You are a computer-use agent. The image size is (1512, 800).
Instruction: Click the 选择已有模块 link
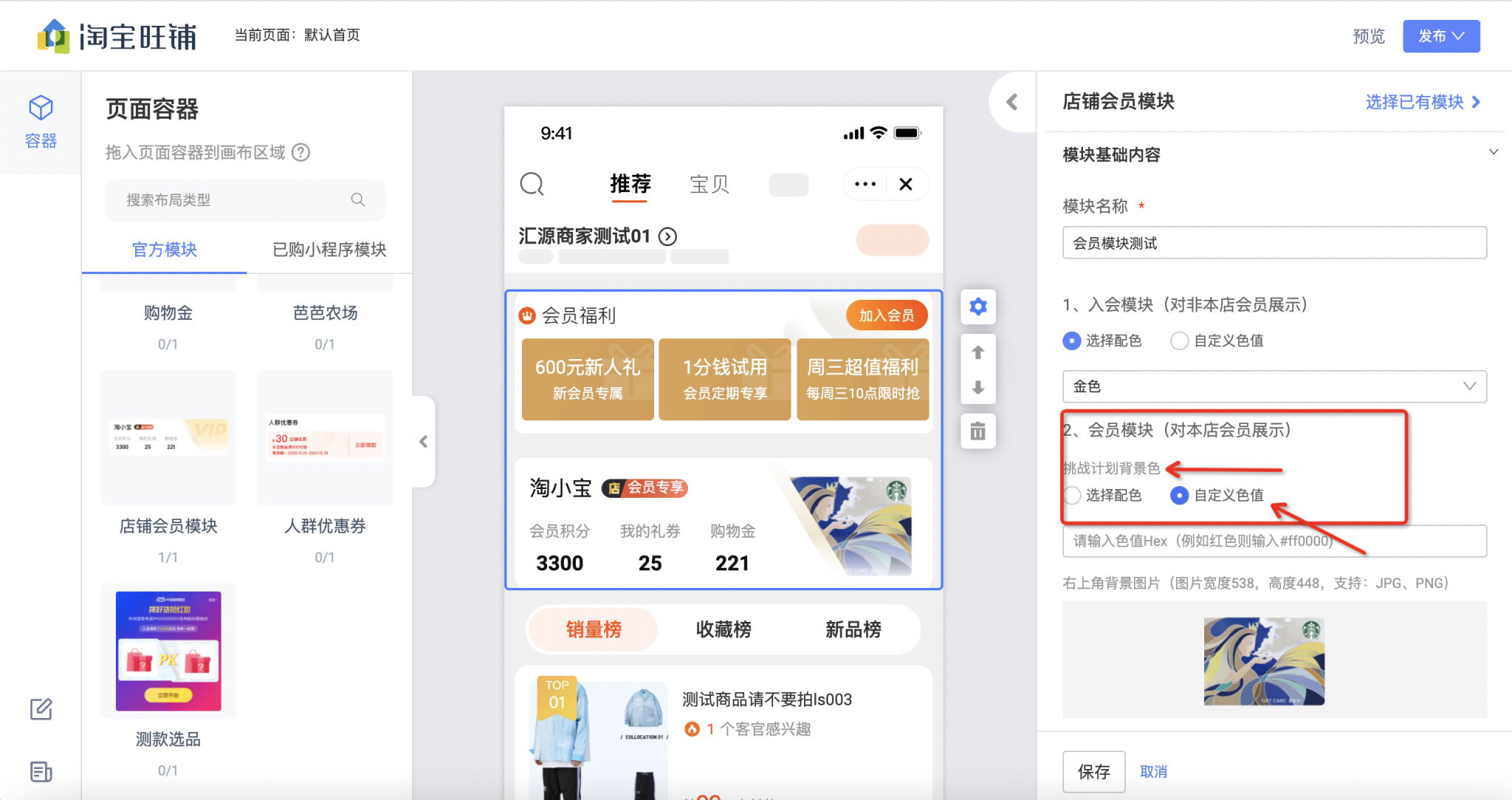tap(1422, 102)
